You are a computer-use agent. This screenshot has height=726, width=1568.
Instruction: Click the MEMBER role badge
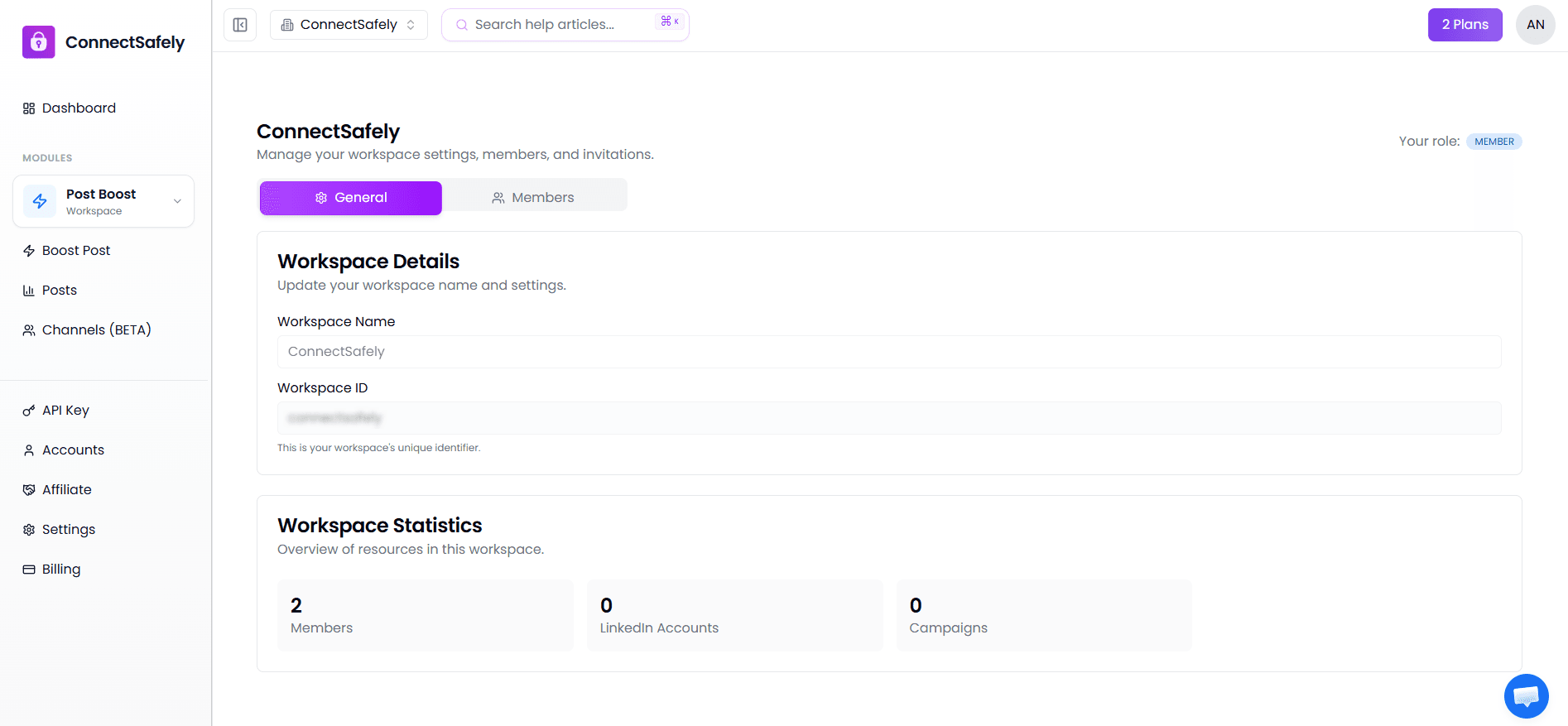point(1494,142)
